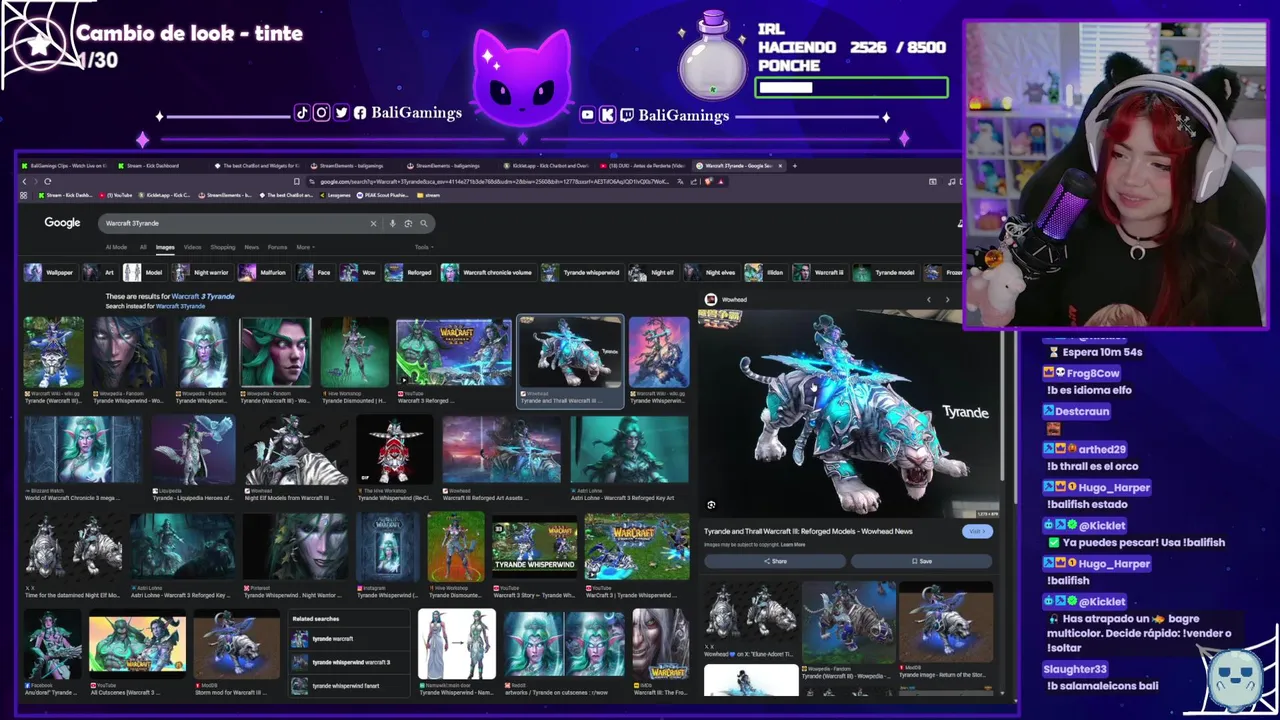Click the site info icon beside the URL
Viewport: 1280px width, 720px height.
click(312, 181)
